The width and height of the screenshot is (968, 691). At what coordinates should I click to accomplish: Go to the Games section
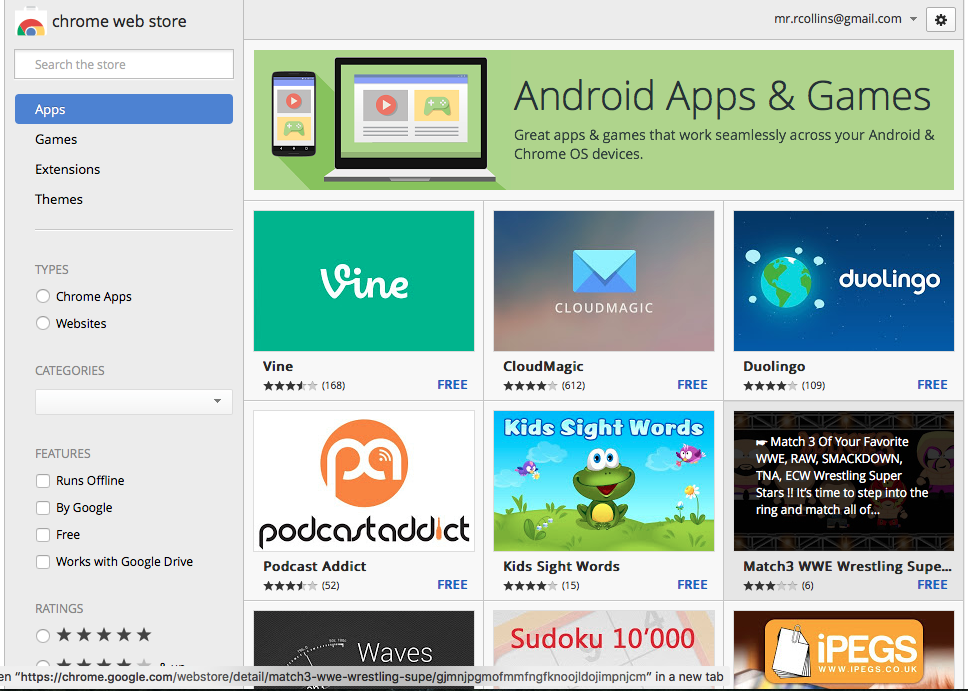(x=56, y=140)
